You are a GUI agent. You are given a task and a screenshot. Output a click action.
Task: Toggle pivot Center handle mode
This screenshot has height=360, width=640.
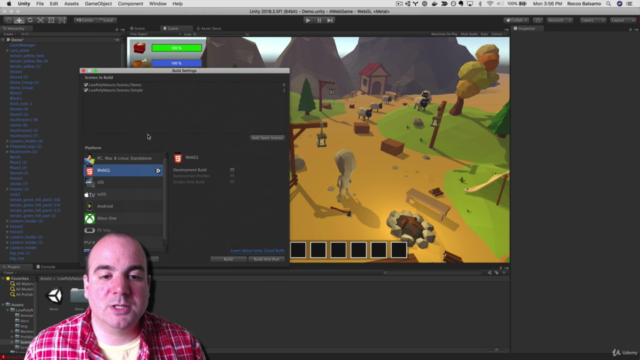(x=84, y=20)
